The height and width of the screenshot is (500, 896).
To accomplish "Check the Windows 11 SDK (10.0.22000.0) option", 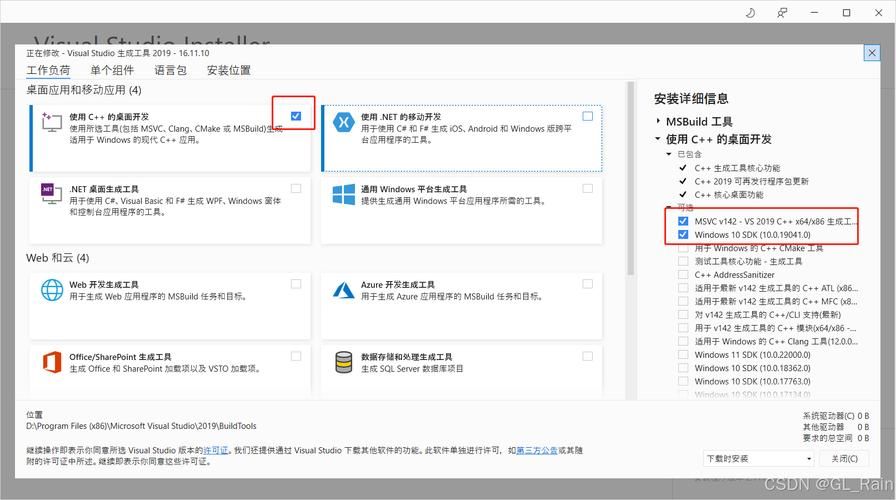I will (x=683, y=354).
